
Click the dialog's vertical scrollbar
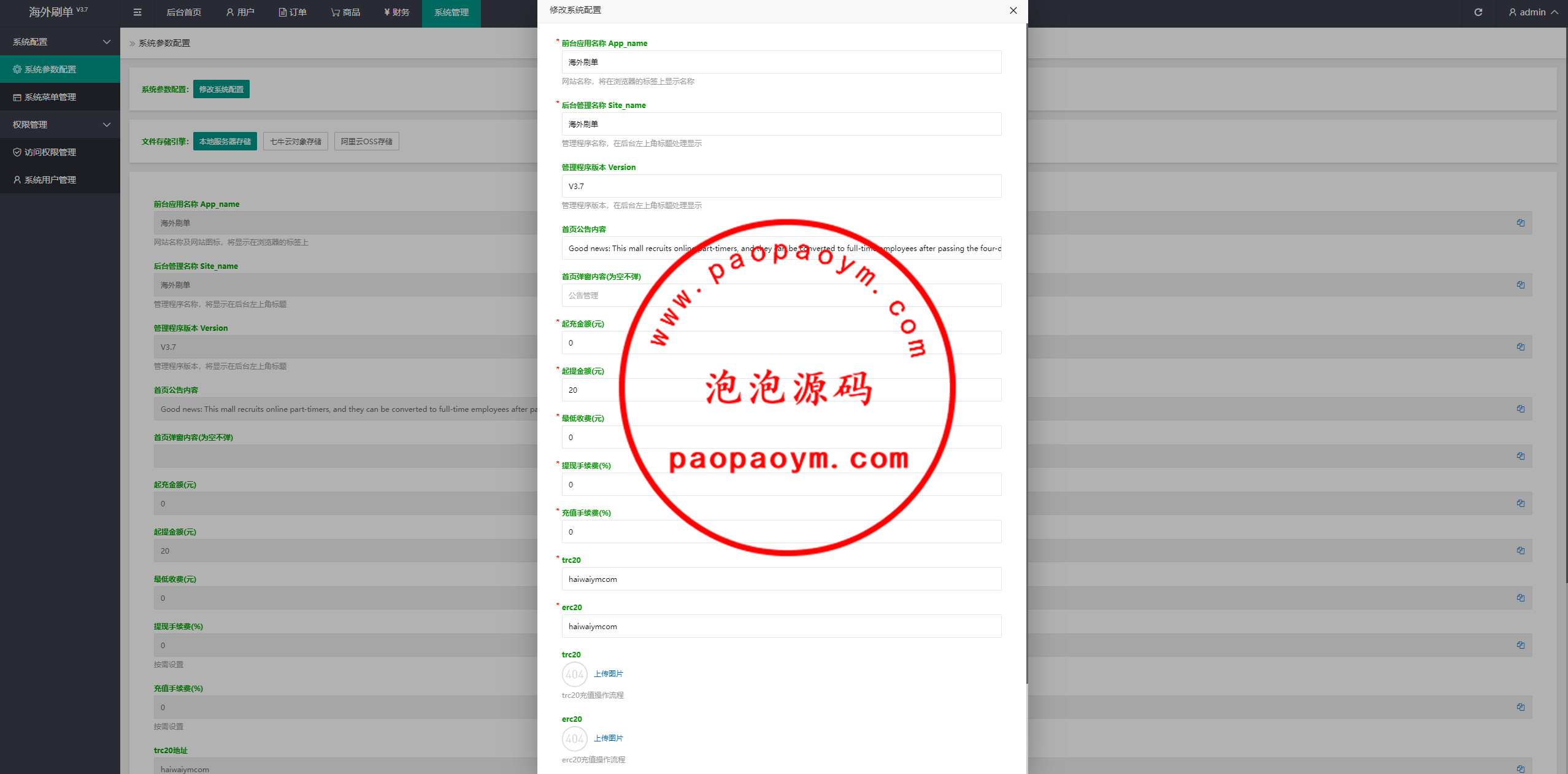(x=1026, y=353)
